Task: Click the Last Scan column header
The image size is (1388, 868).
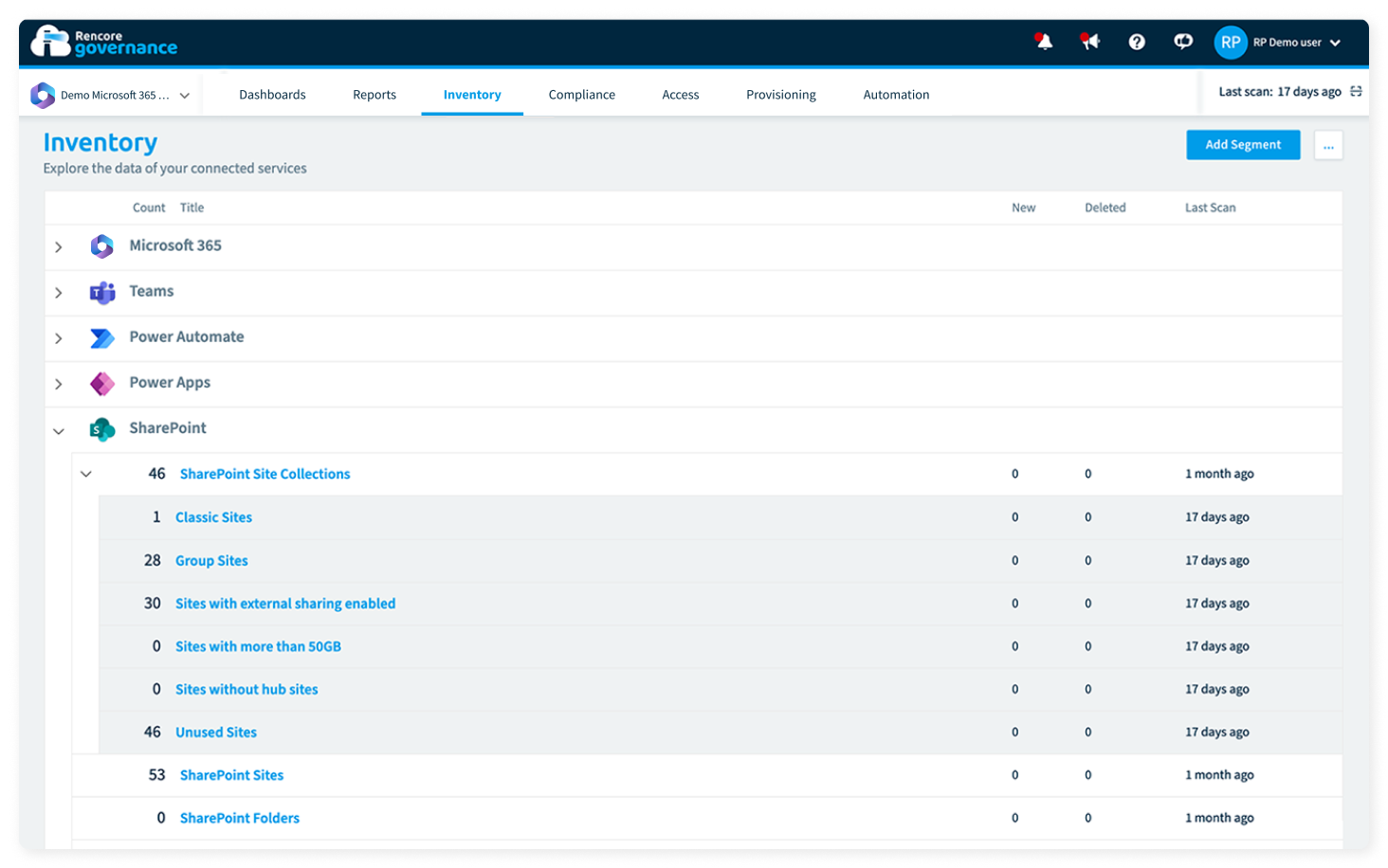Action: (x=1210, y=208)
